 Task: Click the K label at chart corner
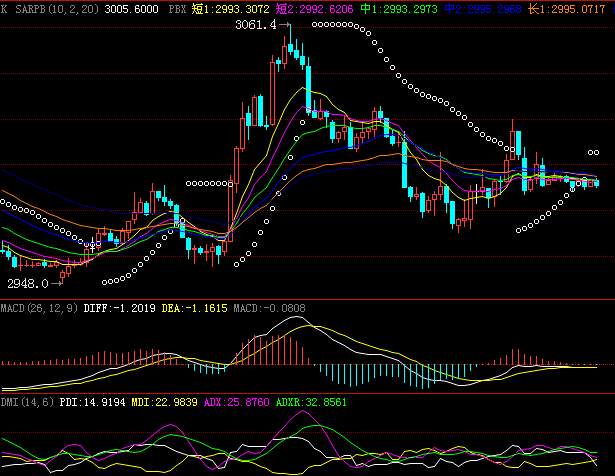(x=4, y=9)
